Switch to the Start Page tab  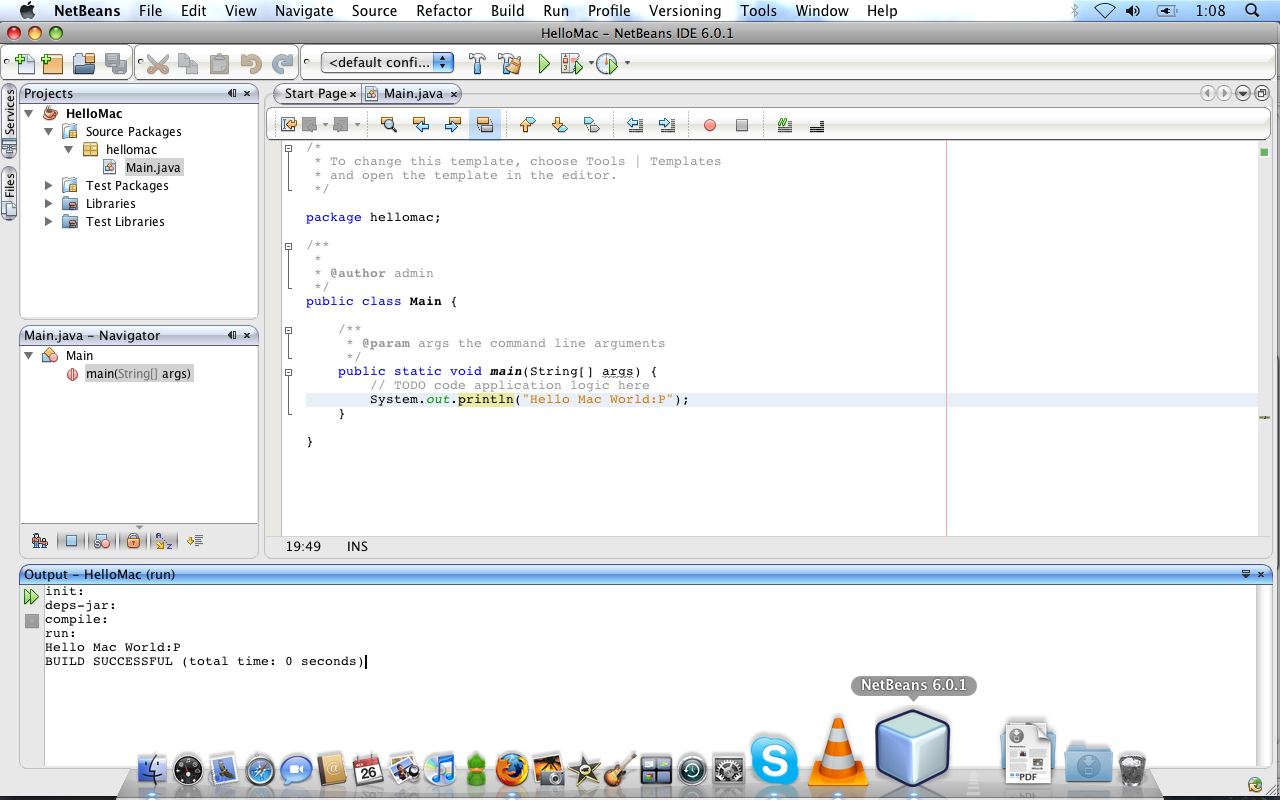(314, 94)
